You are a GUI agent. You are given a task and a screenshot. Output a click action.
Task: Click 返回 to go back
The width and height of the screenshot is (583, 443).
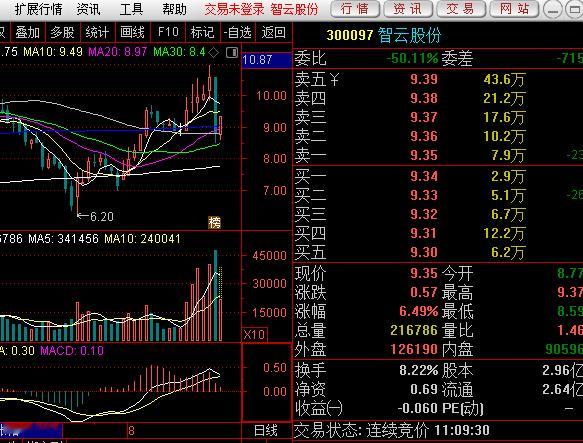274,32
